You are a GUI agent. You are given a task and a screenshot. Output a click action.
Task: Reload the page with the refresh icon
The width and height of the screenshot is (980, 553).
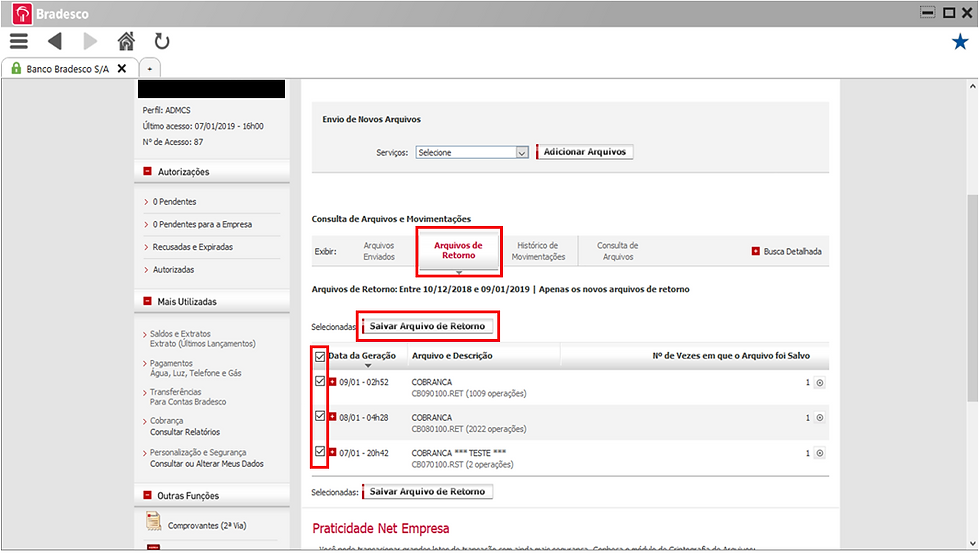coord(162,42)
